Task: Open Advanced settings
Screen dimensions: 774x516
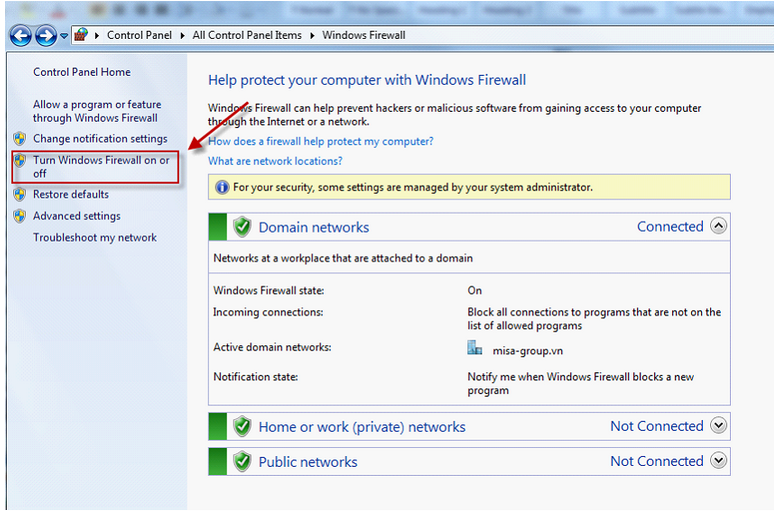Action: (77, 216)
